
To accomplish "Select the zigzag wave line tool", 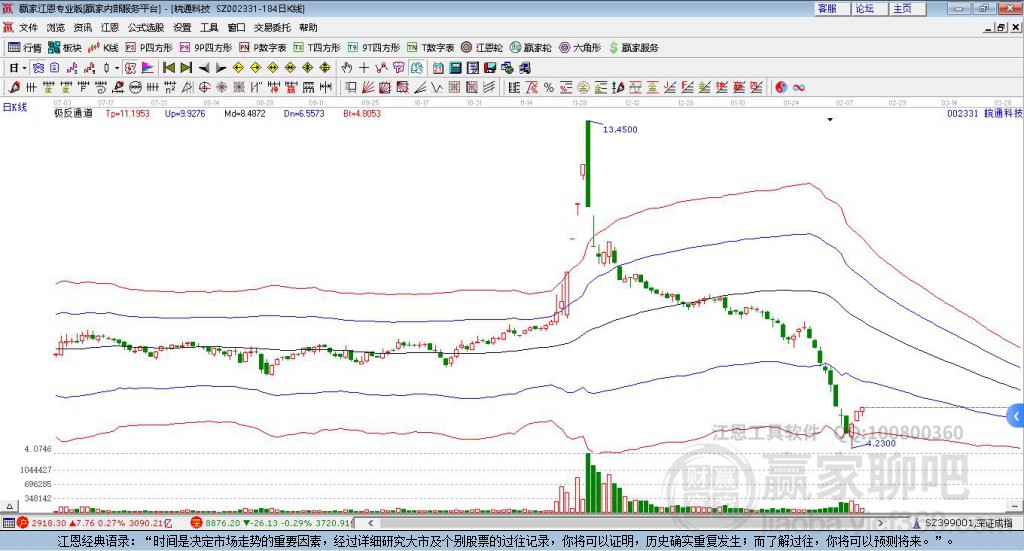I will [x=436, y=87].
